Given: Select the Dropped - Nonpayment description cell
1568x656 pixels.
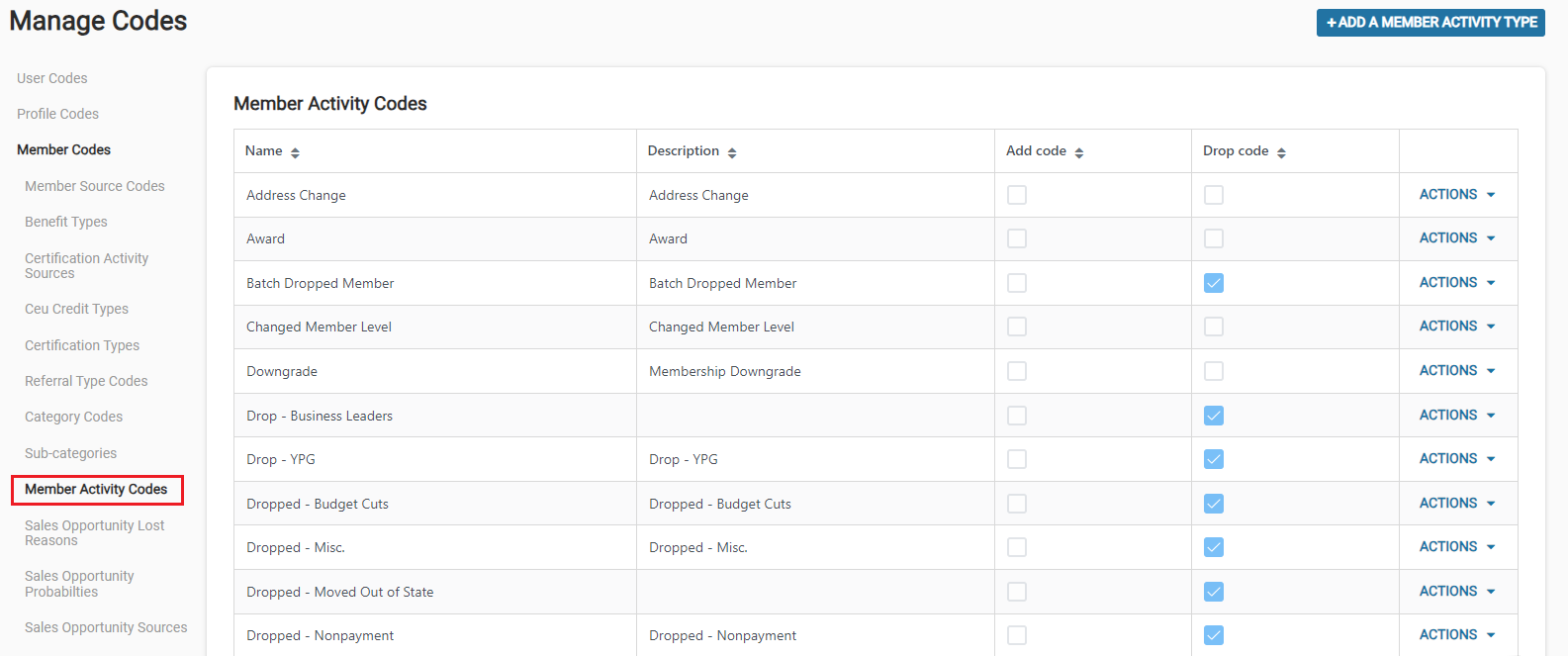Looking at the screenshot, I should 815,635.
